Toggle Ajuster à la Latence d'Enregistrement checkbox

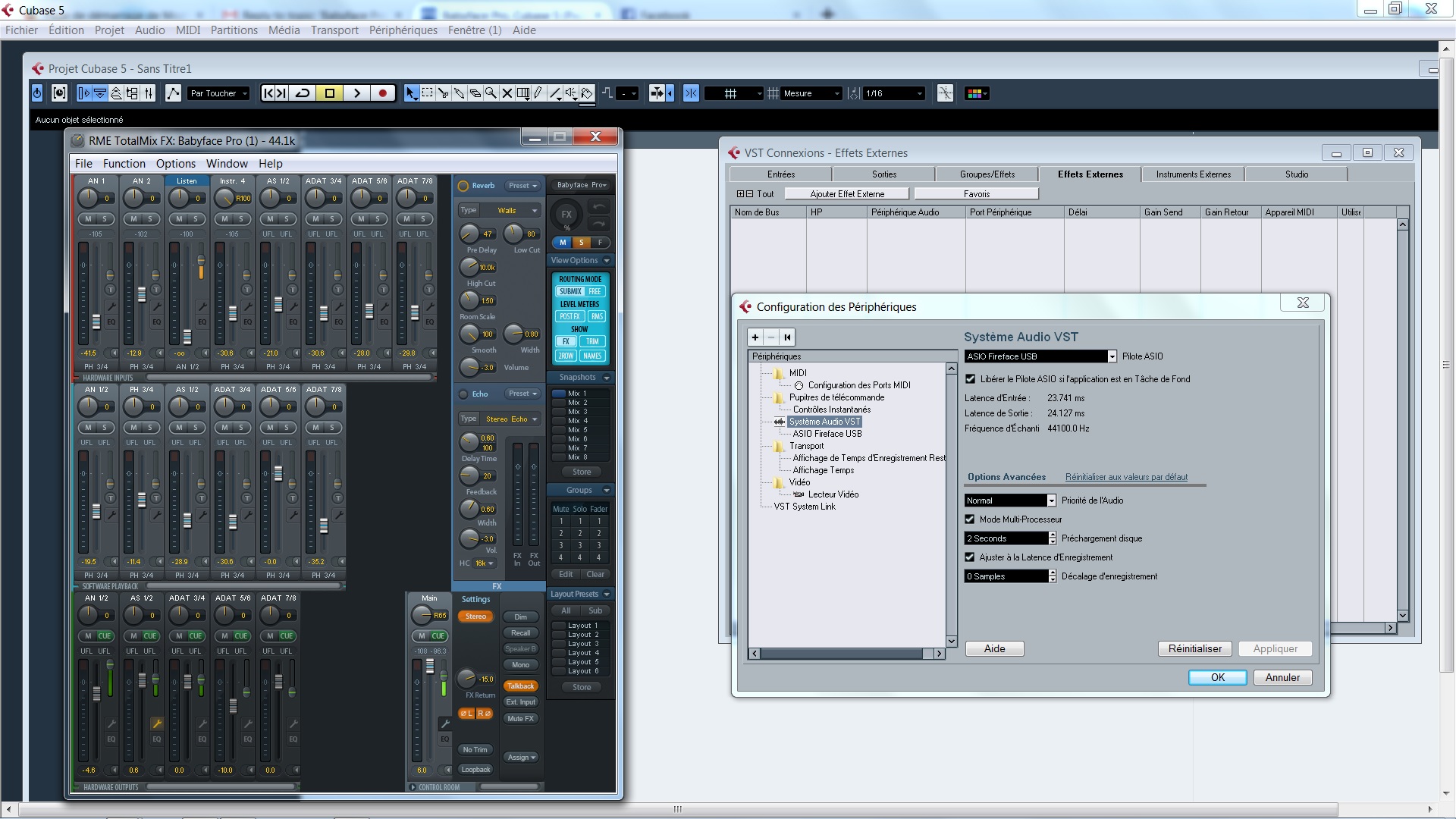click(x=970, y=557)
